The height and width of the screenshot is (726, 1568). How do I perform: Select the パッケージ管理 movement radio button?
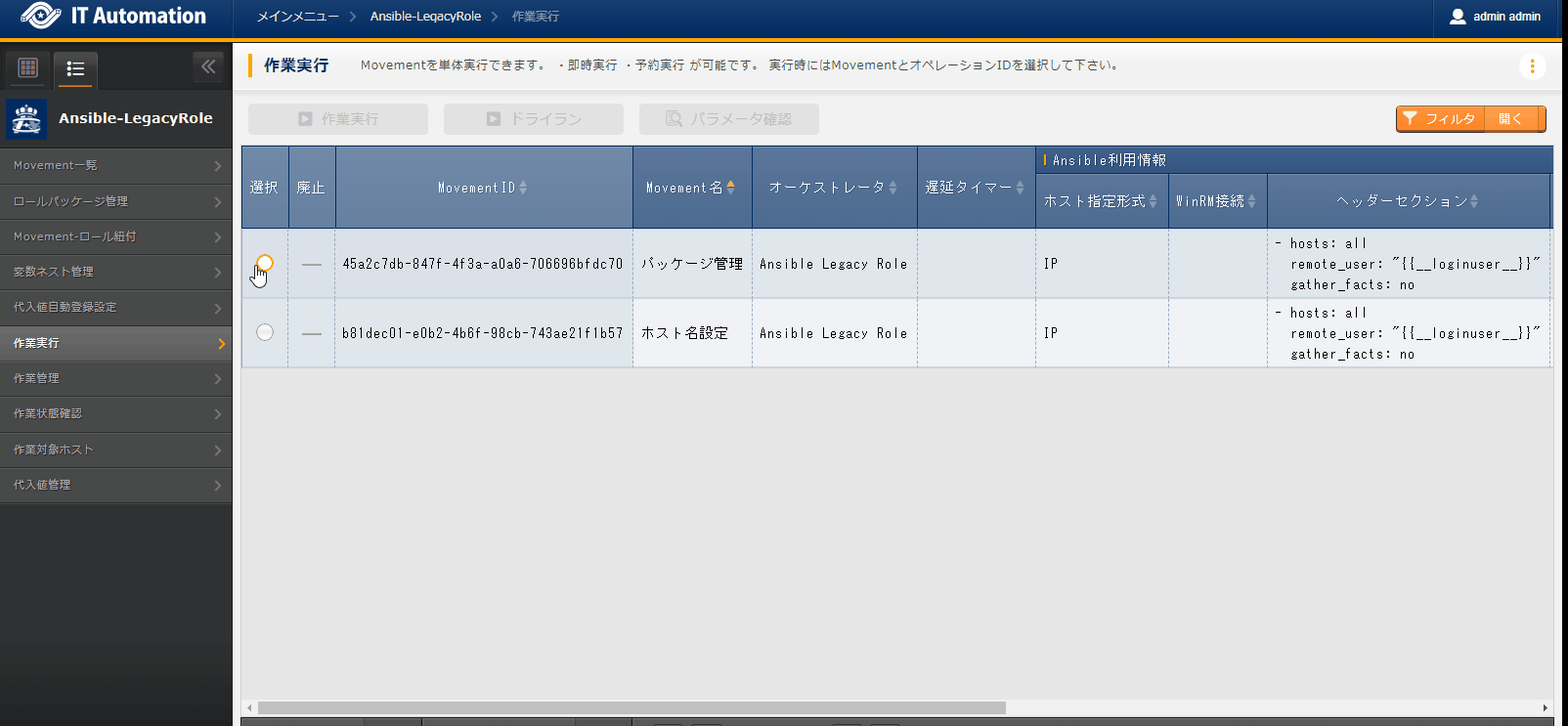point(265,263)
